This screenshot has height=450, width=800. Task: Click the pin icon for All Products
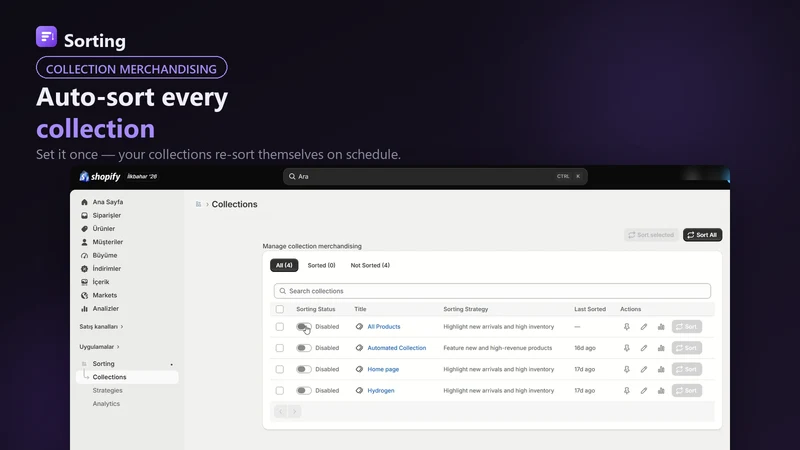point(627,327)
